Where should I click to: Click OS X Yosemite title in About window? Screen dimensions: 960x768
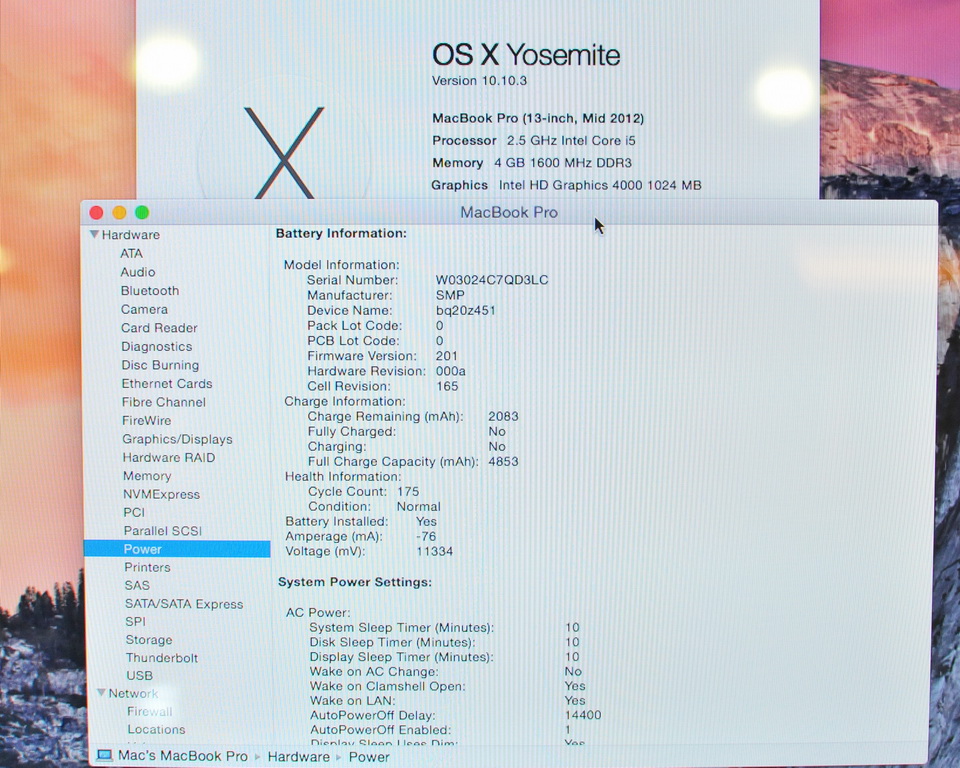(x=526, y=55)
